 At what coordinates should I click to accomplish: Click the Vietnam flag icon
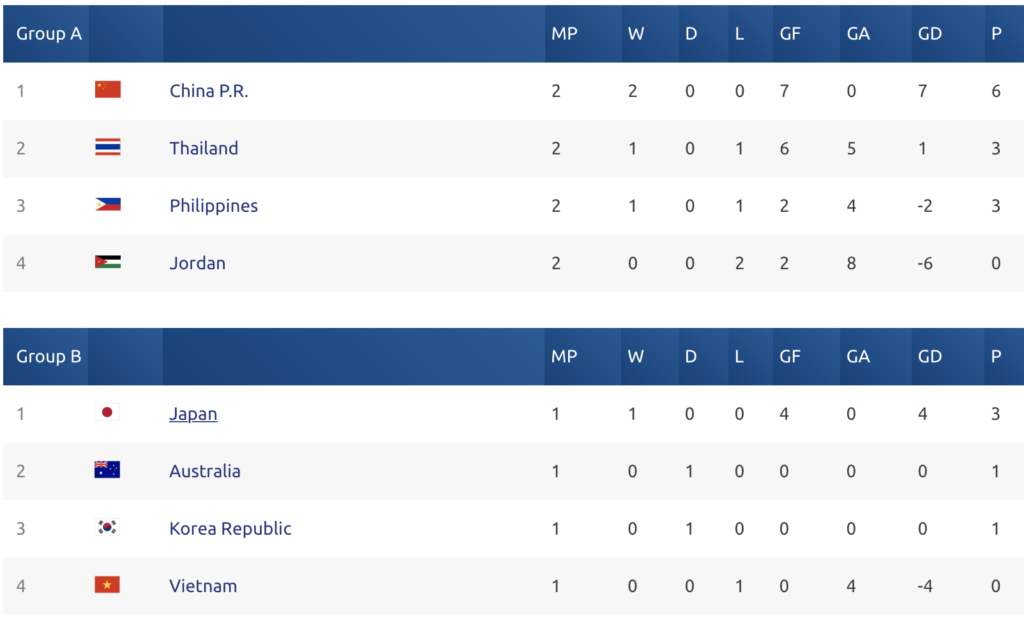pyautogui.click(x=107, y=584)
